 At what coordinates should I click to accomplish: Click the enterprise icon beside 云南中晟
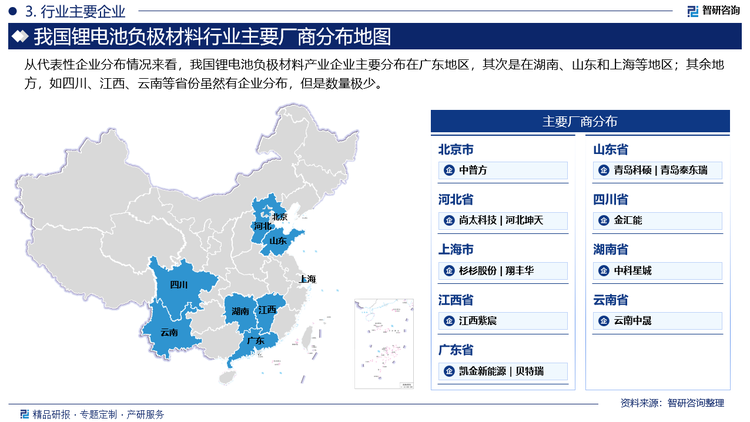coord(604,321)
